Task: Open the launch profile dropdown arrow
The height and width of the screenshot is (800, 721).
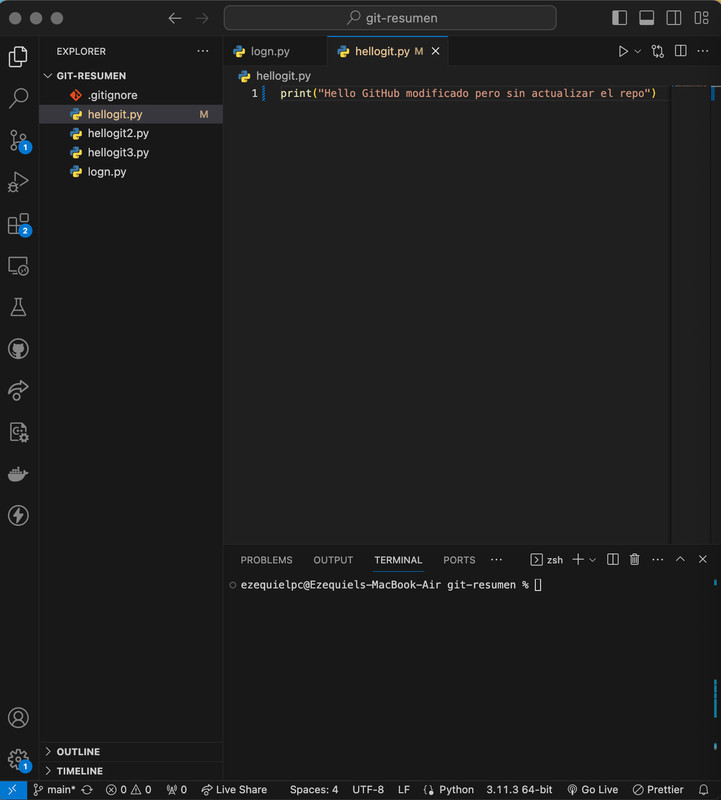Action: click(x=592, y=560)
